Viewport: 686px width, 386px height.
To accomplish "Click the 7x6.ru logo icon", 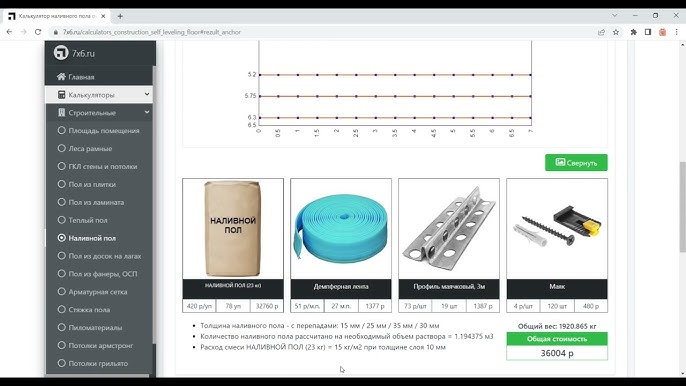I will (x=61, y=53).
